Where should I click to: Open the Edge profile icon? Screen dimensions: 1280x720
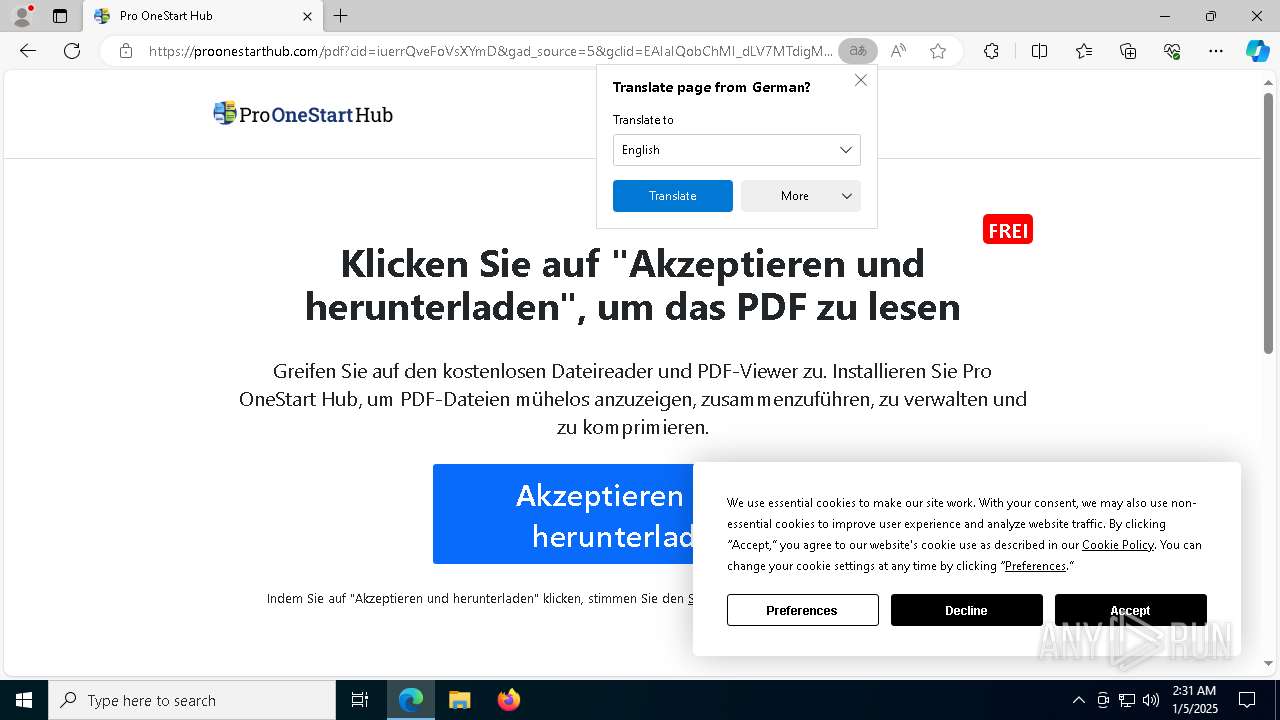click(x=22, y=16)
